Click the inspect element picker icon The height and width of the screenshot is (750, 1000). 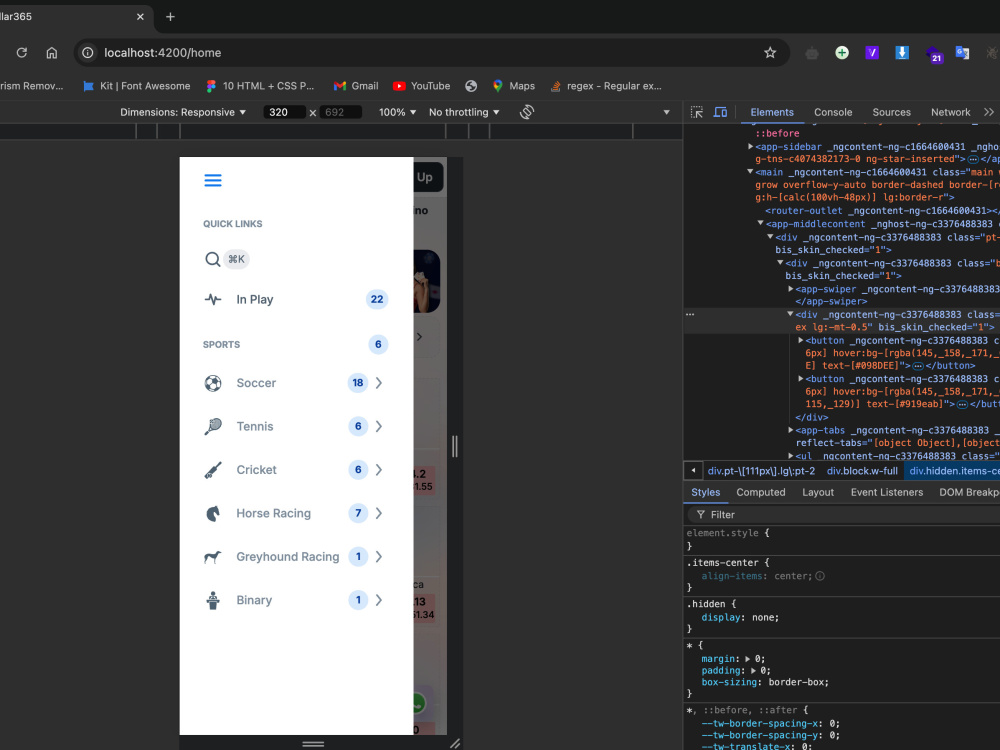click(697, 112)
